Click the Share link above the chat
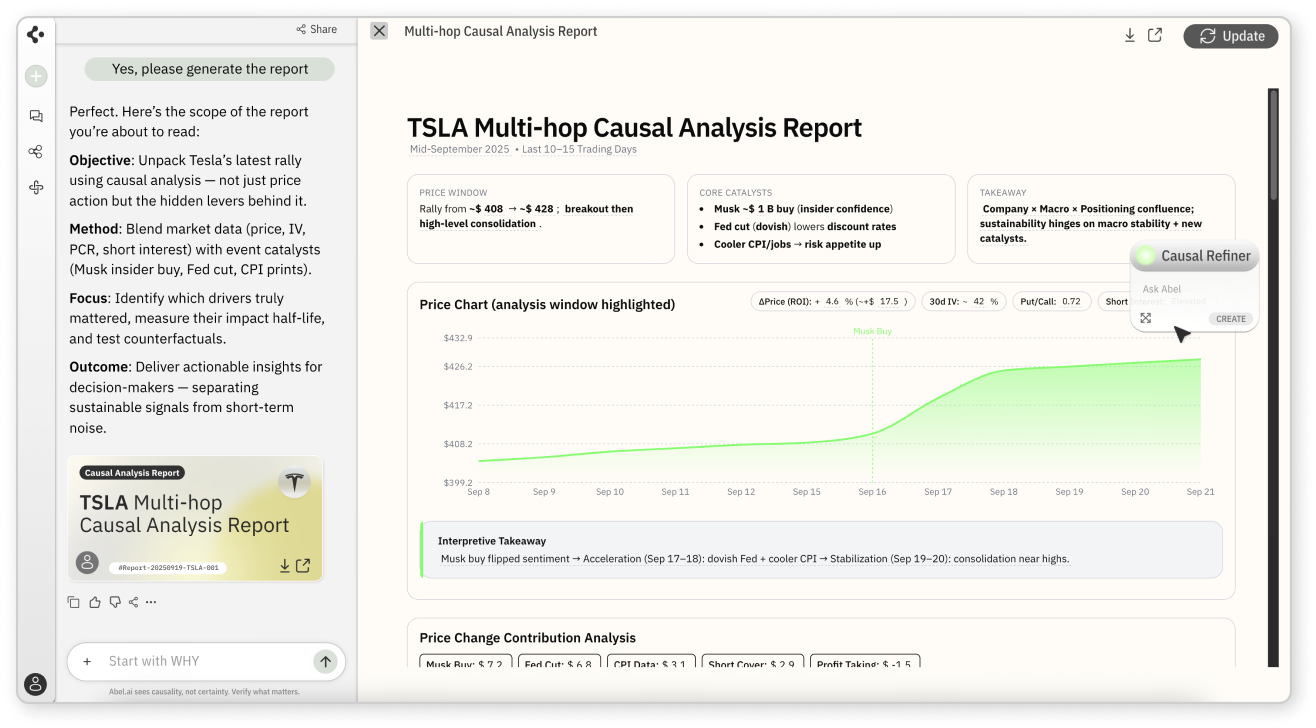The image size is (1316, 728). point(317,29)
